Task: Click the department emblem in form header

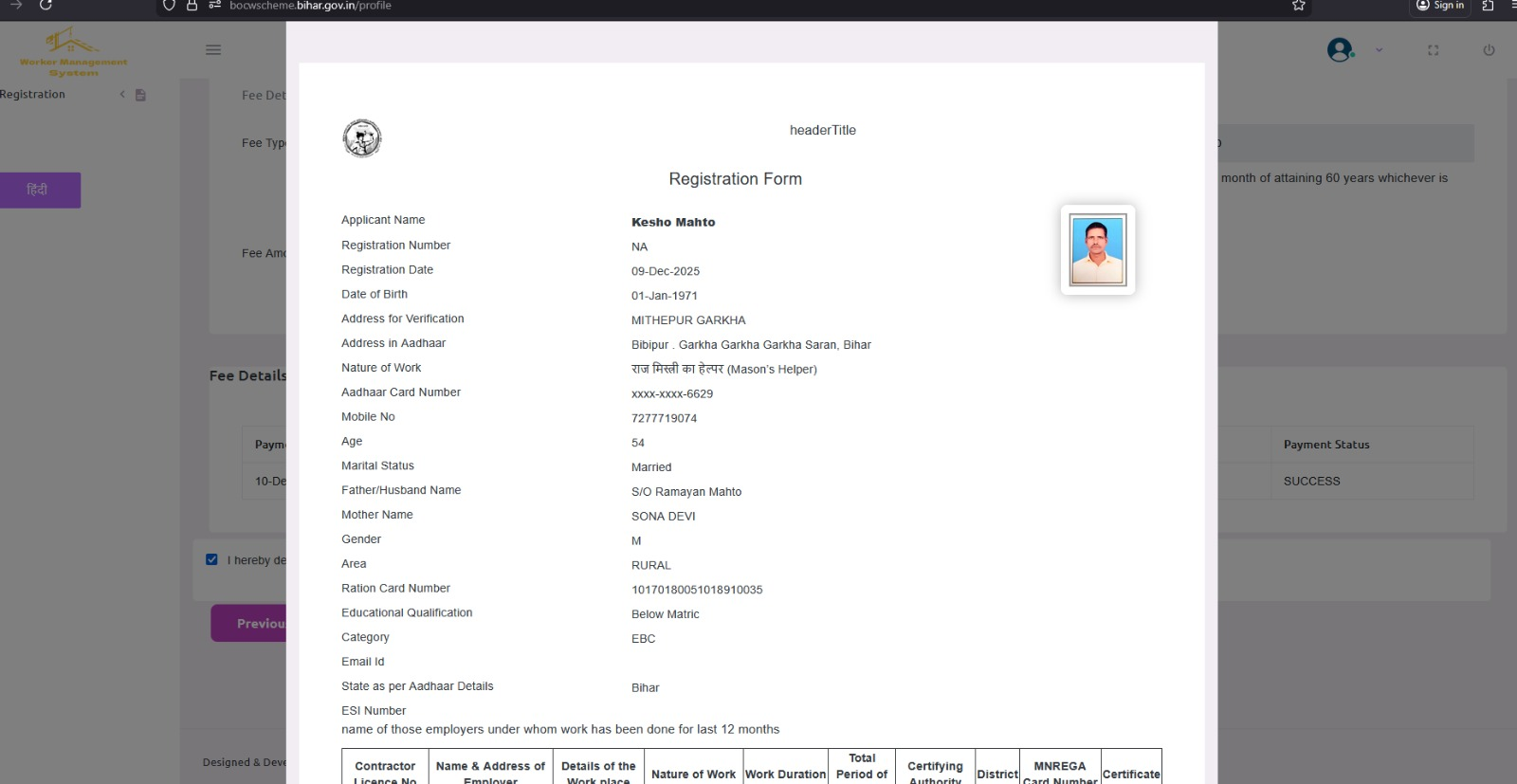Action: point(362,138)
